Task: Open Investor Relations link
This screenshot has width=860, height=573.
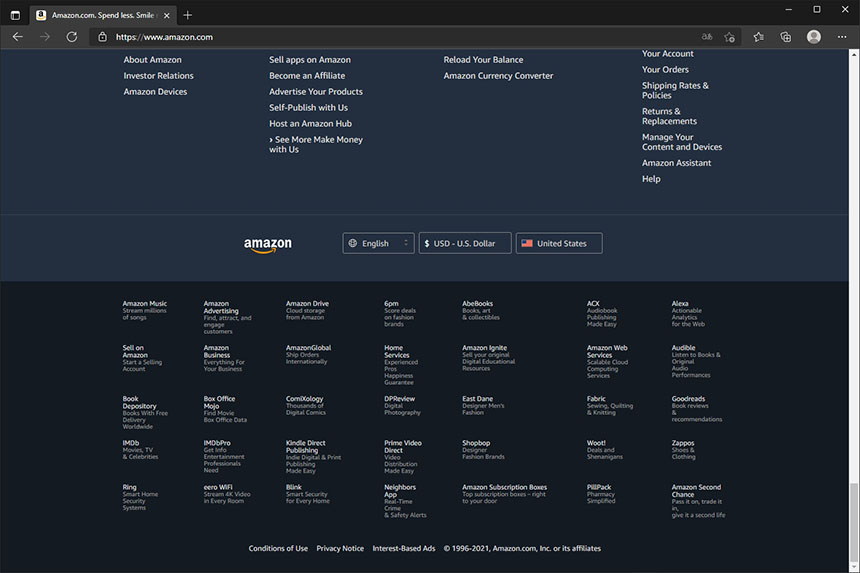Action: point(159,76)
